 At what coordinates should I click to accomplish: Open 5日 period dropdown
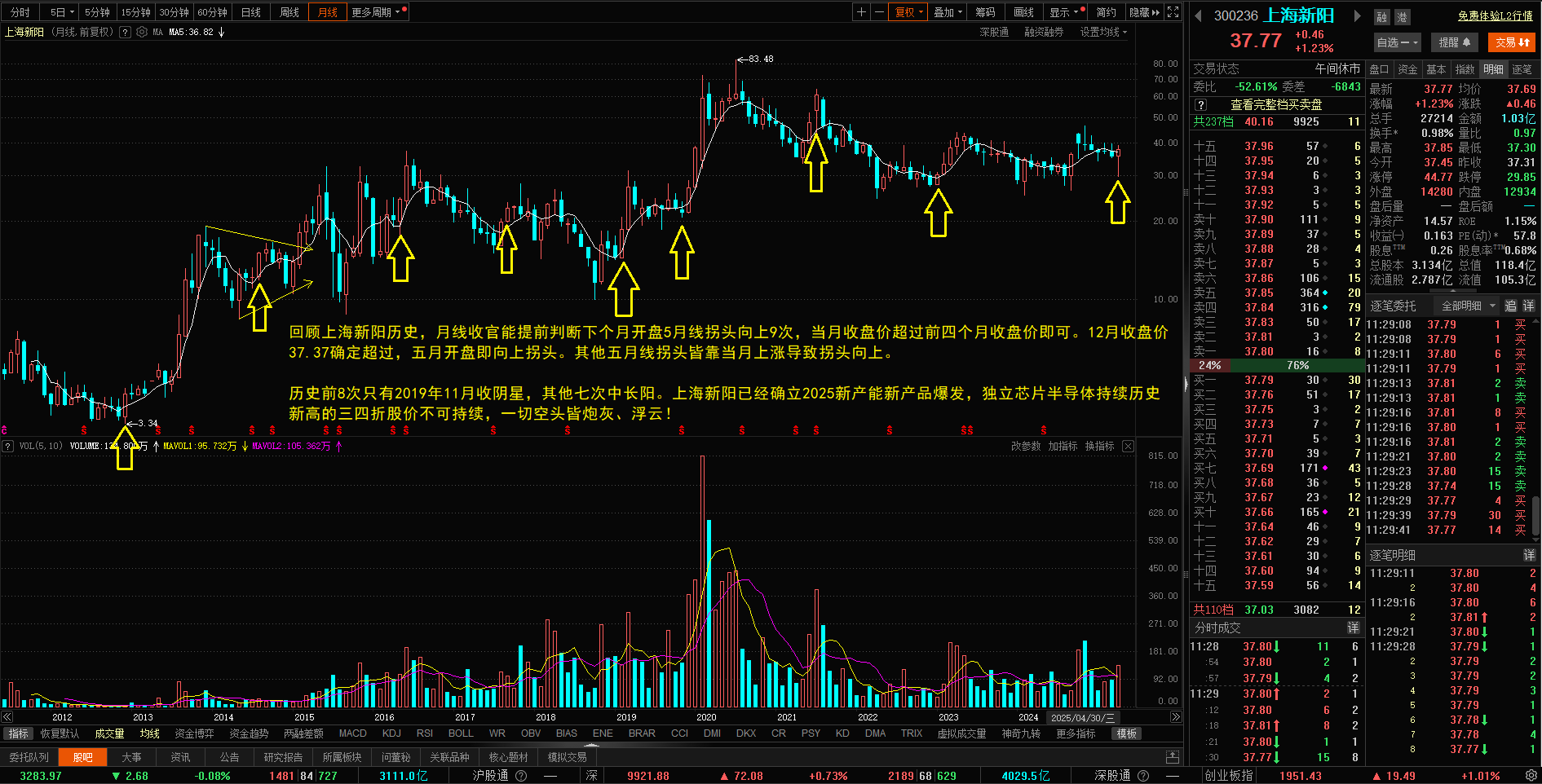62,12
